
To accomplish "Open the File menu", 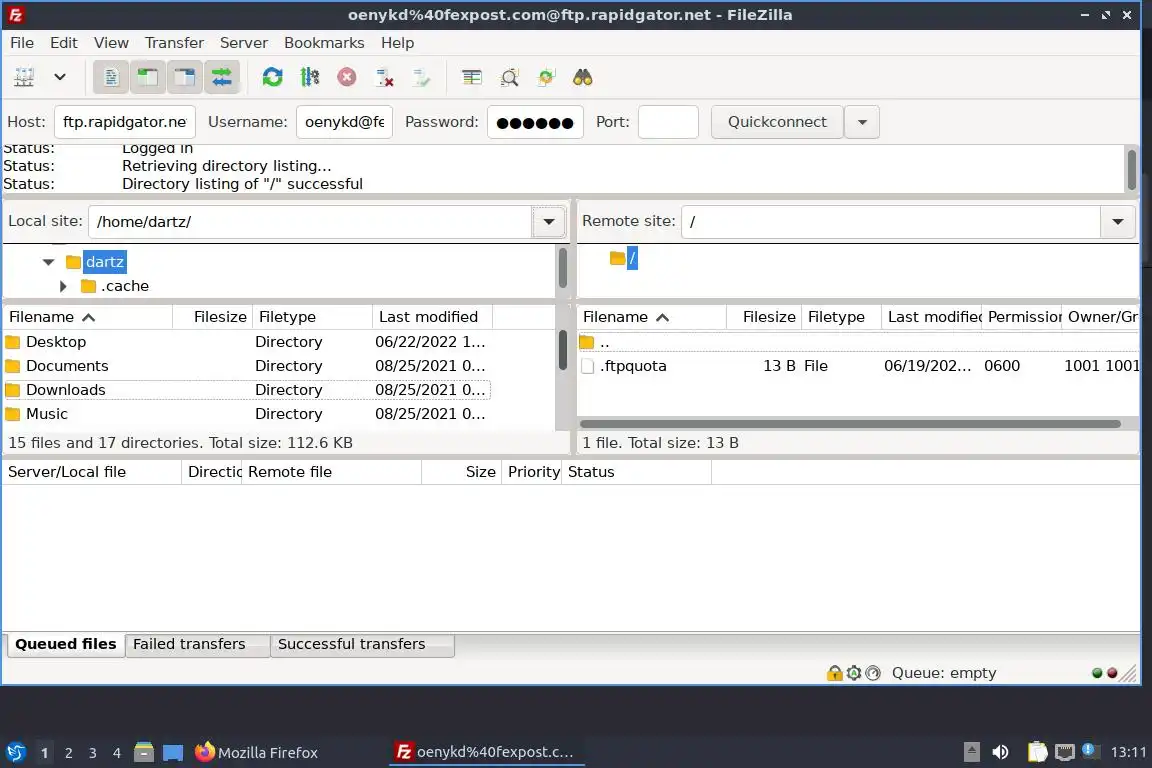I will pyautogui.click(x=22, y=43).
